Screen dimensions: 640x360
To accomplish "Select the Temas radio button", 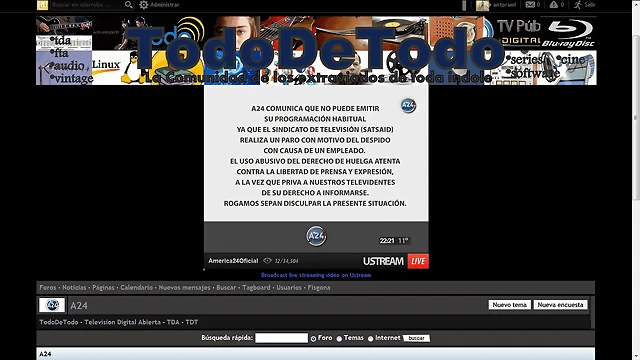I will pos(339,339).
